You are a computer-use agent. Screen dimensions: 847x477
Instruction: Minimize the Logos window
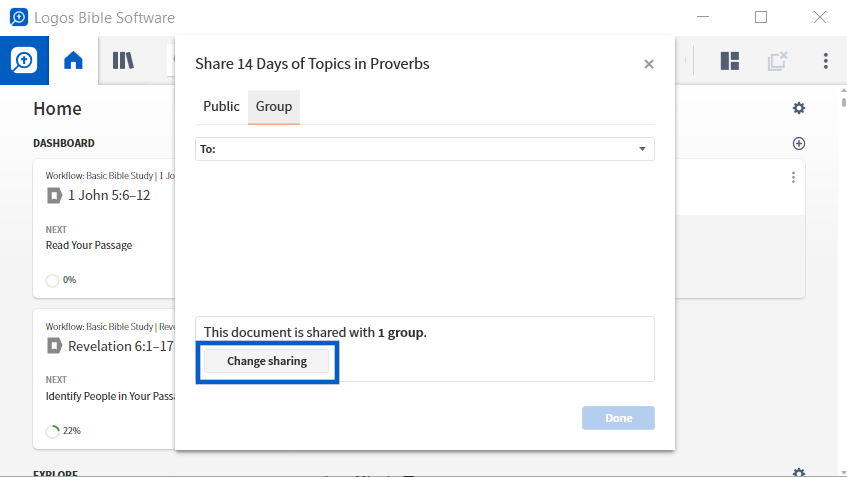(x=703, y=17)
